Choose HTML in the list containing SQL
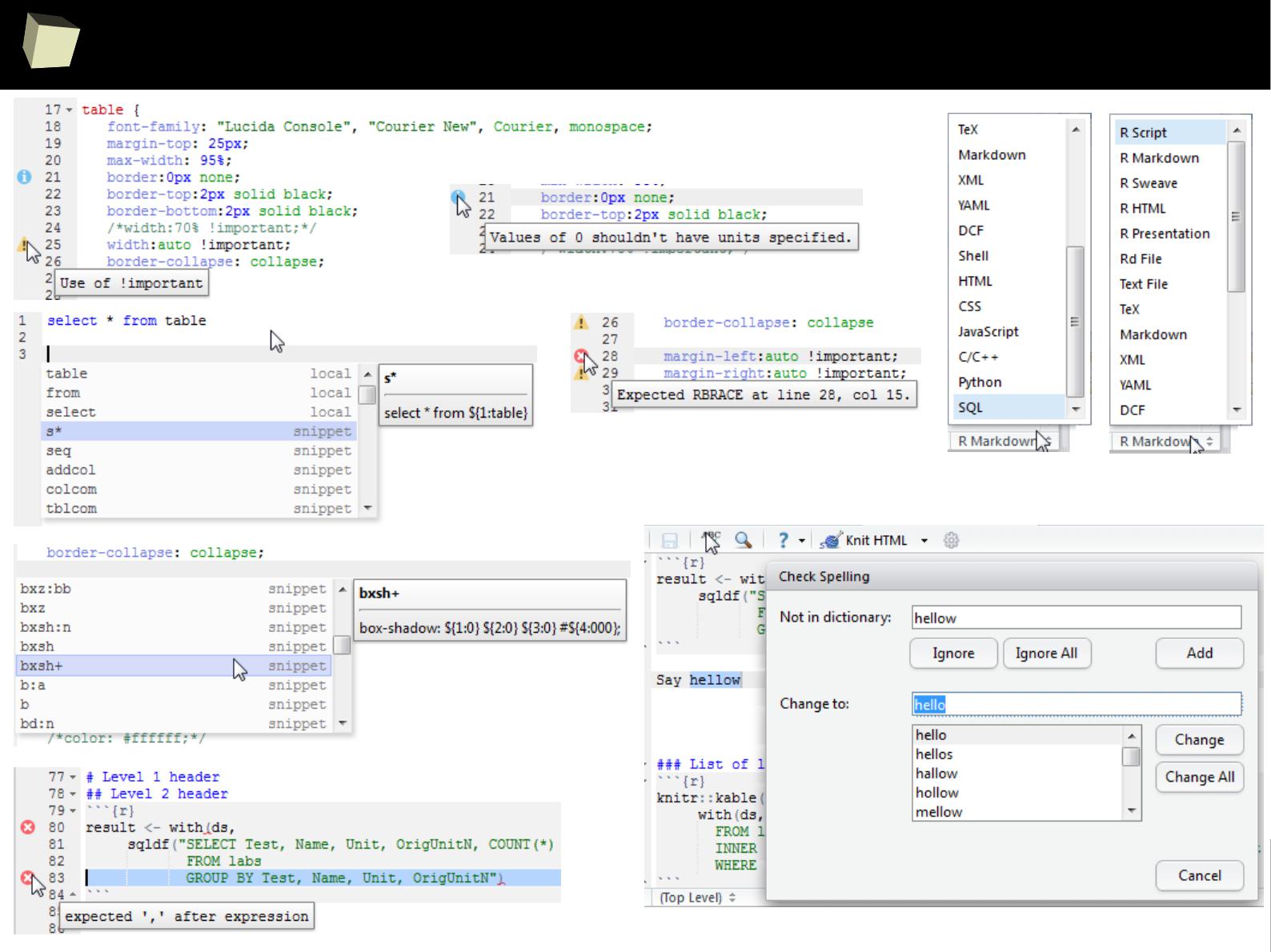Viewport: 1271px width, 952px height. [1008, 281]
